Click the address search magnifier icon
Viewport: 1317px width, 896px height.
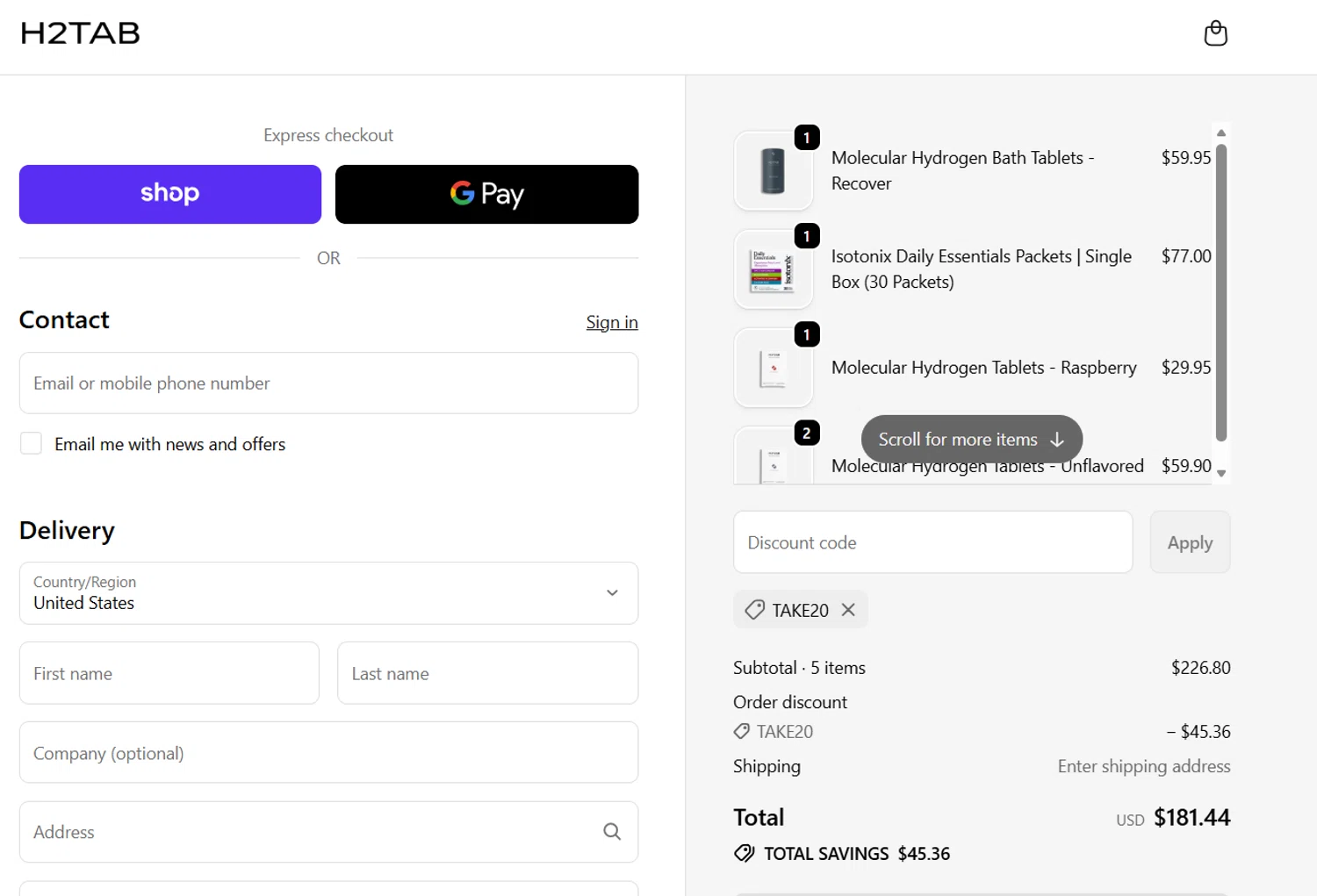pyautogui.click(x=612, y=832)
